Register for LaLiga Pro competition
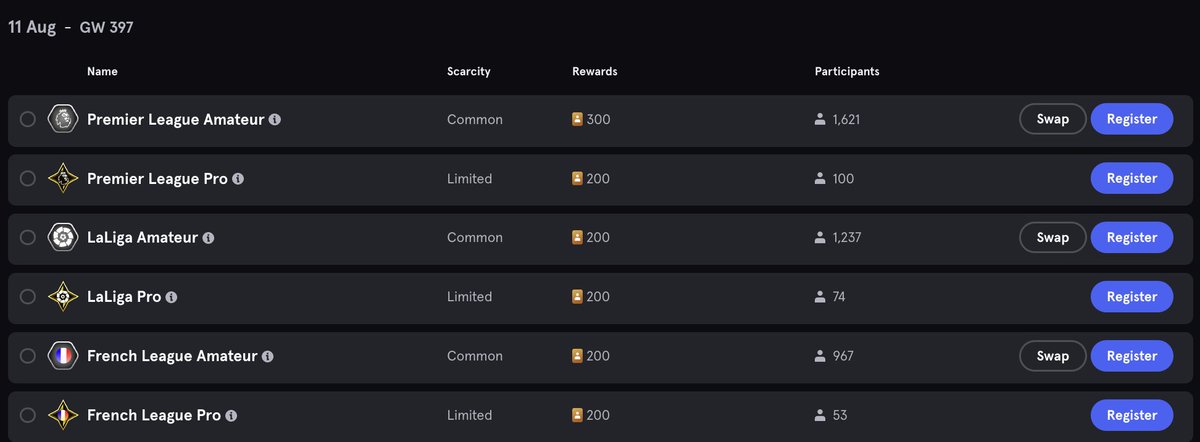This screenshot has height=442, width=1200. 1132,297
